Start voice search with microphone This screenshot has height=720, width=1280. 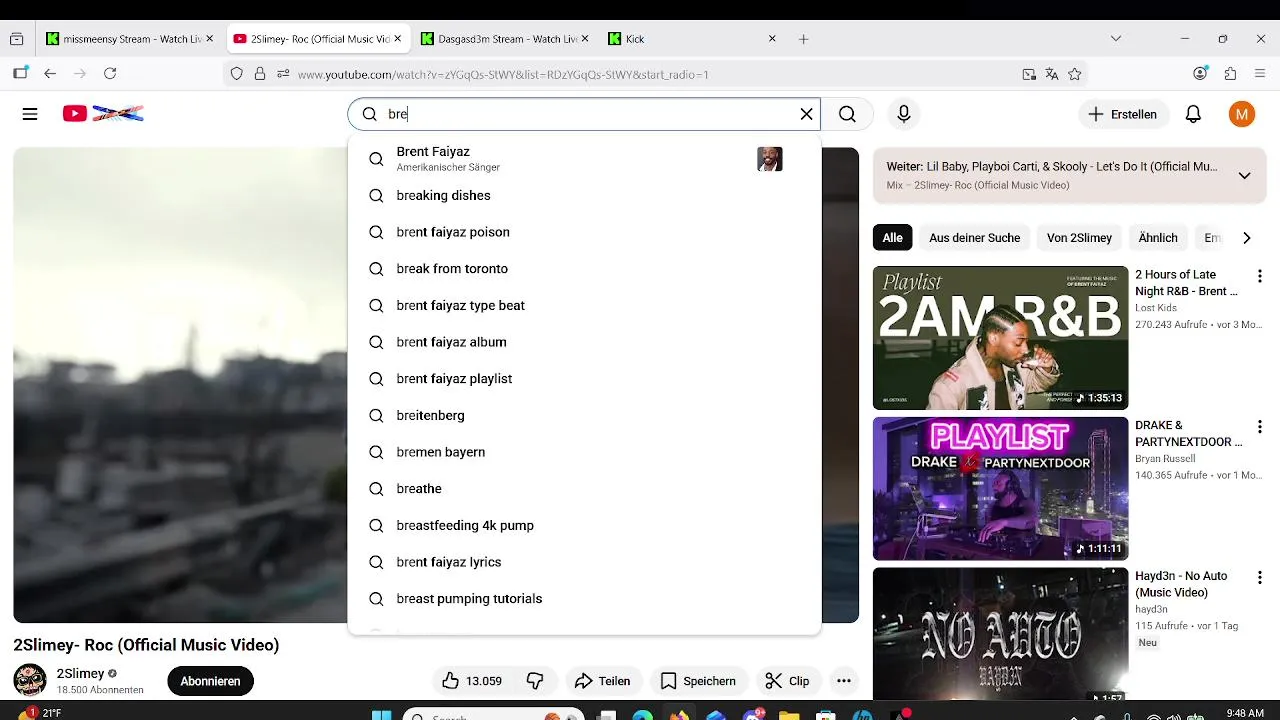(904, 114)
